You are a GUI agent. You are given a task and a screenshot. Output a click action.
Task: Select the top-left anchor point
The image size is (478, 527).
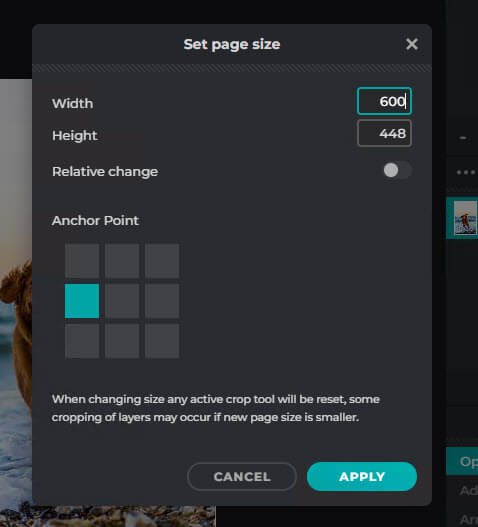(82, 261)
